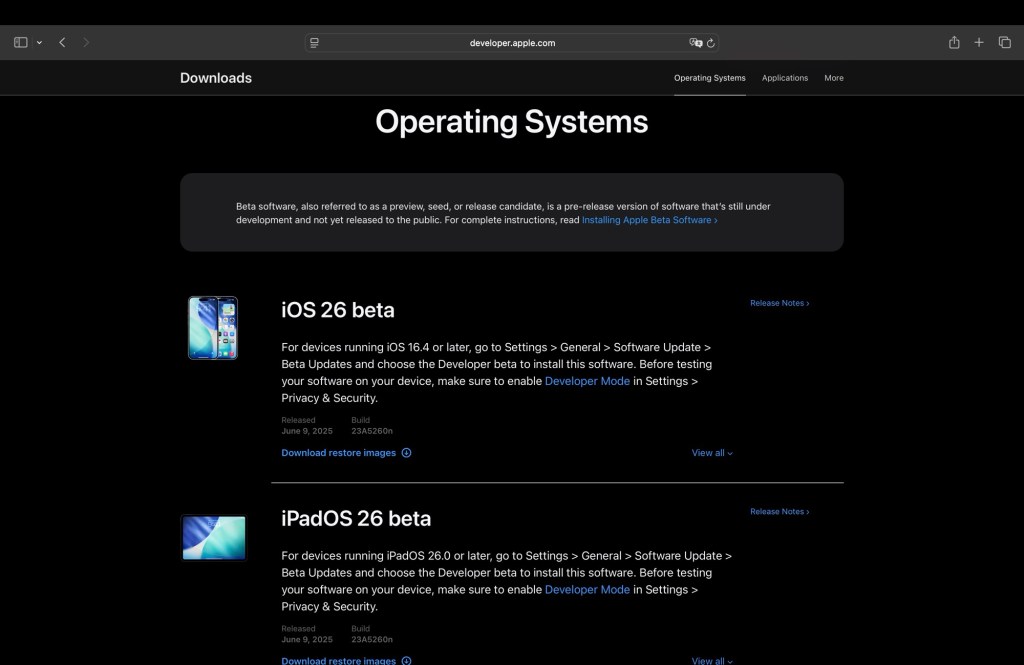Click Download restore images for iOS 26
This screenshot has height=665, width=1024.
[x=339, y=453]
